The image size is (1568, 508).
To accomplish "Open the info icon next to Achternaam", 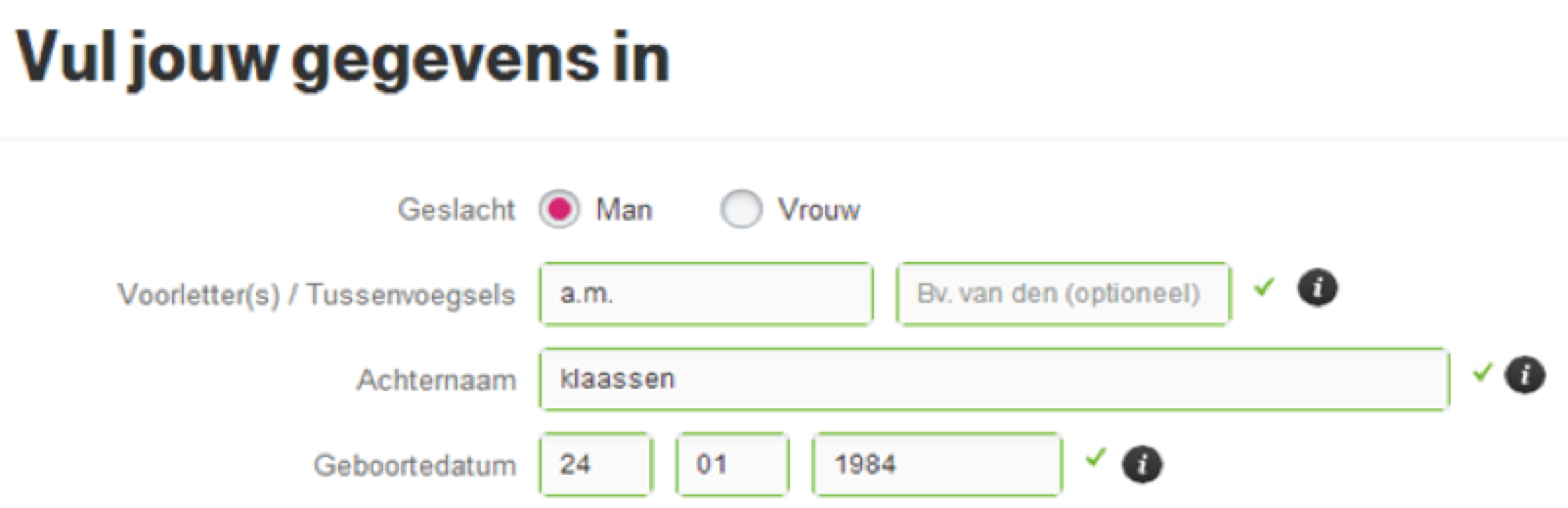I will [x=1525, y=374].
